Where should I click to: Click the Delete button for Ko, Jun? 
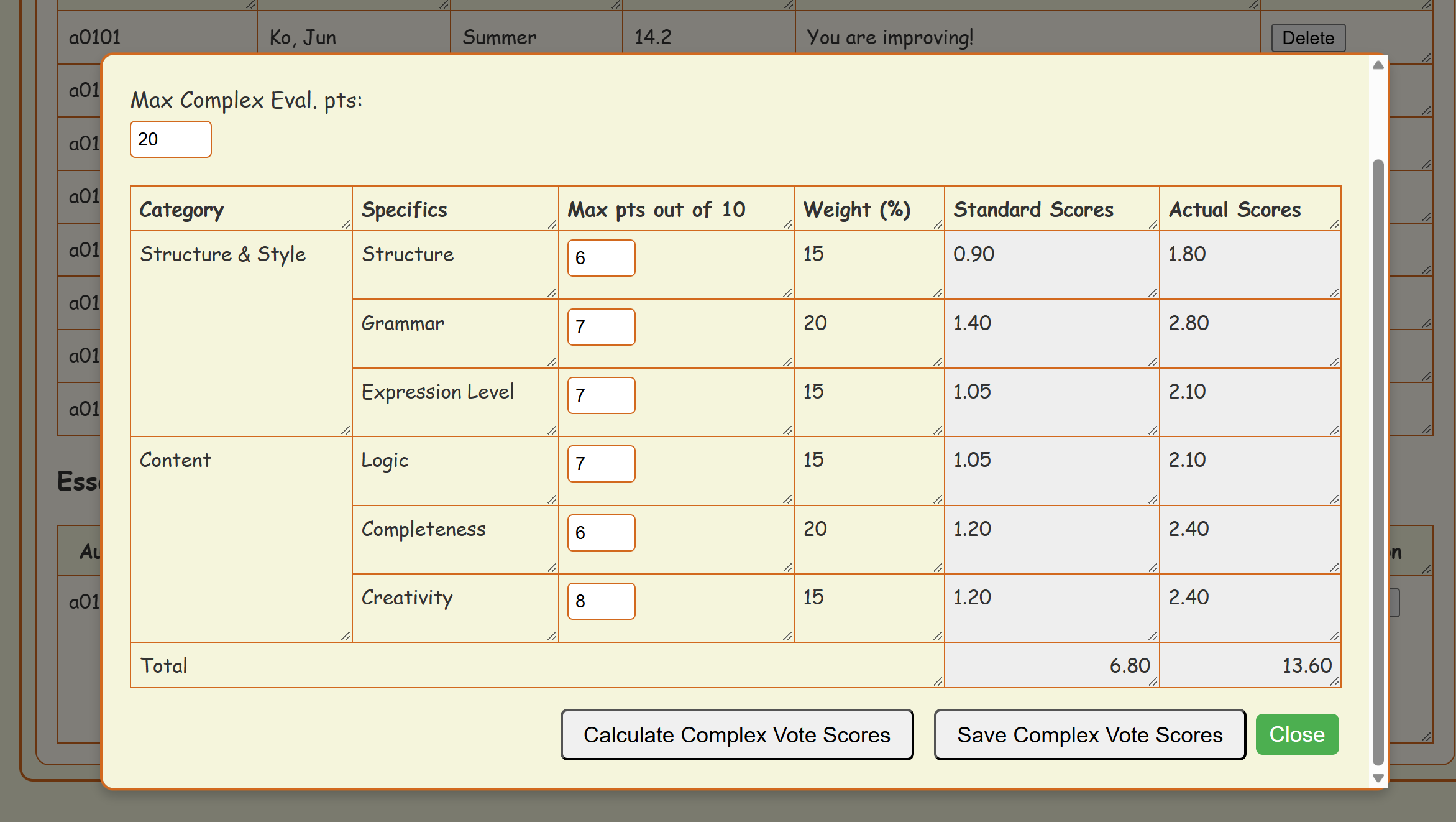tap(1308, 38)
